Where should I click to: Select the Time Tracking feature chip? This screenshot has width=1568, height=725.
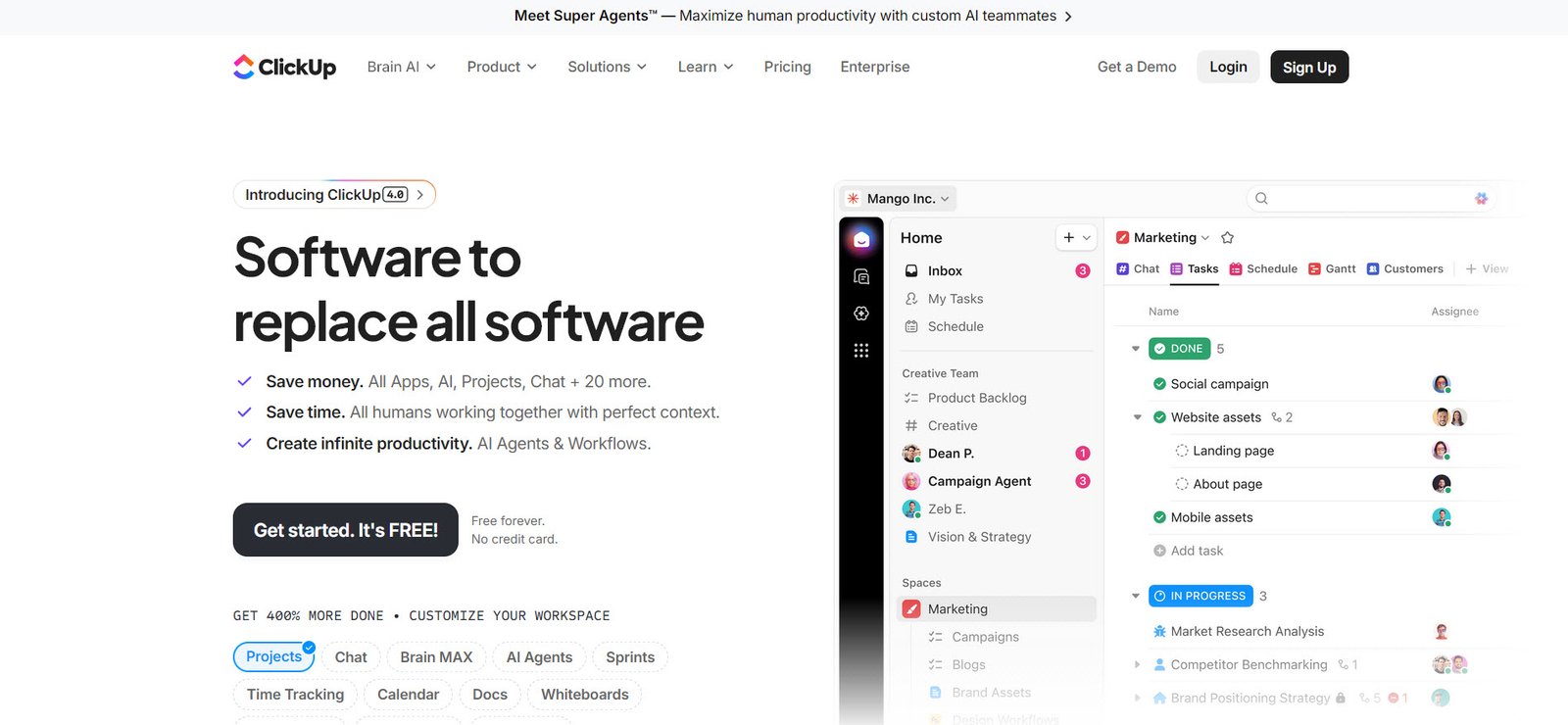click(295, 695)
